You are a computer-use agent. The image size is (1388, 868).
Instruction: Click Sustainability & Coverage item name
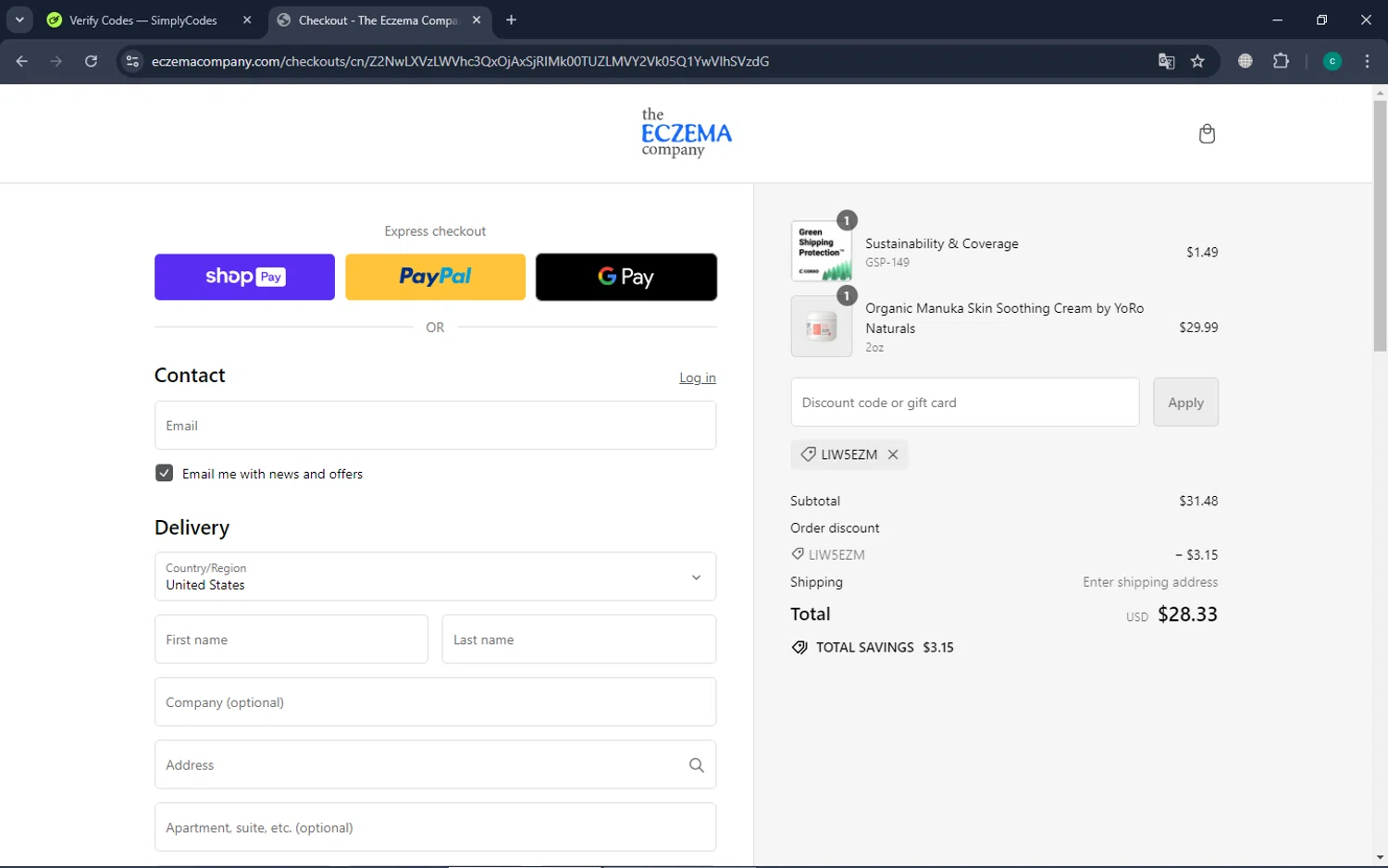(x=942, y=243)
